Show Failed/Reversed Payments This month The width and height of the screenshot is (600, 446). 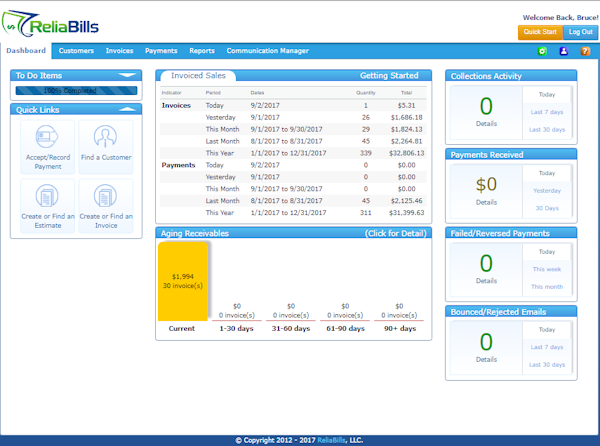click(x=547, y=287)
